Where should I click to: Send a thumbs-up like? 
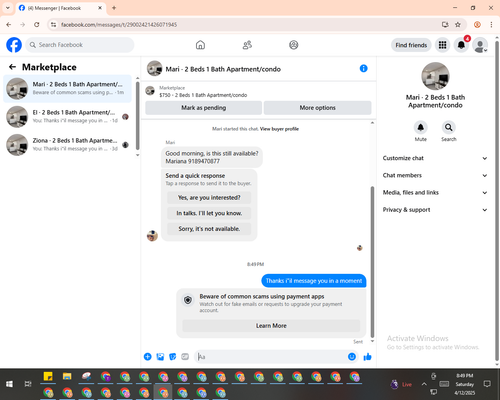[x=367, y=357]
